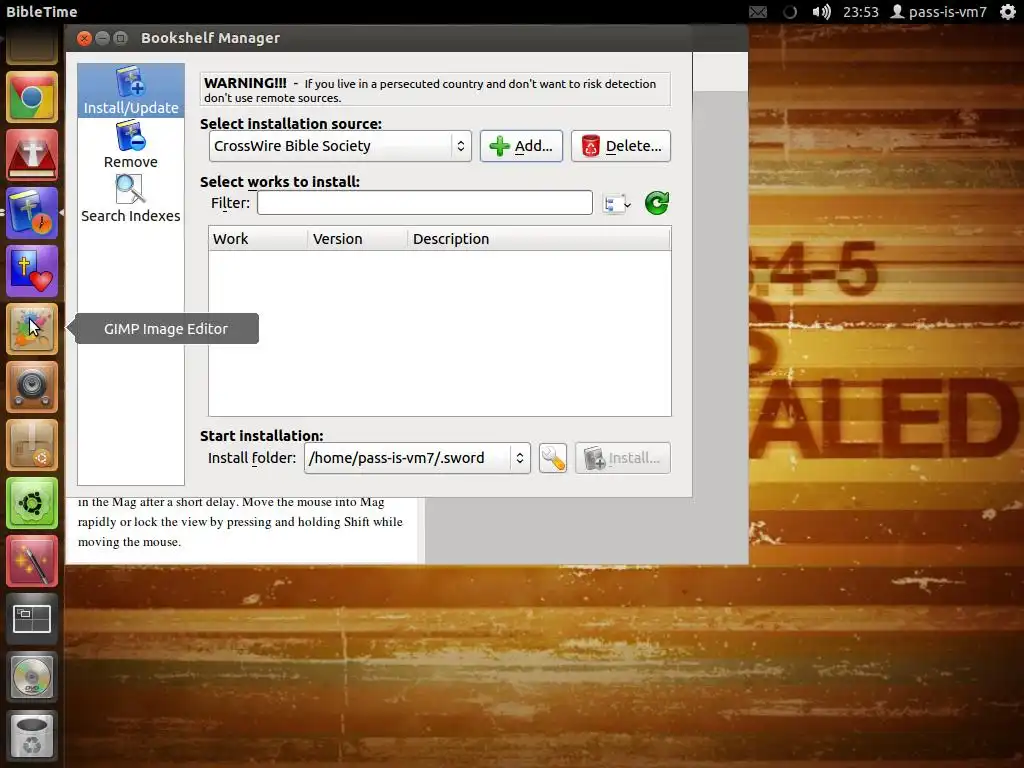Sort by the Work column header
Viewport: 1024px width, 768px height.
click(257, 239)
